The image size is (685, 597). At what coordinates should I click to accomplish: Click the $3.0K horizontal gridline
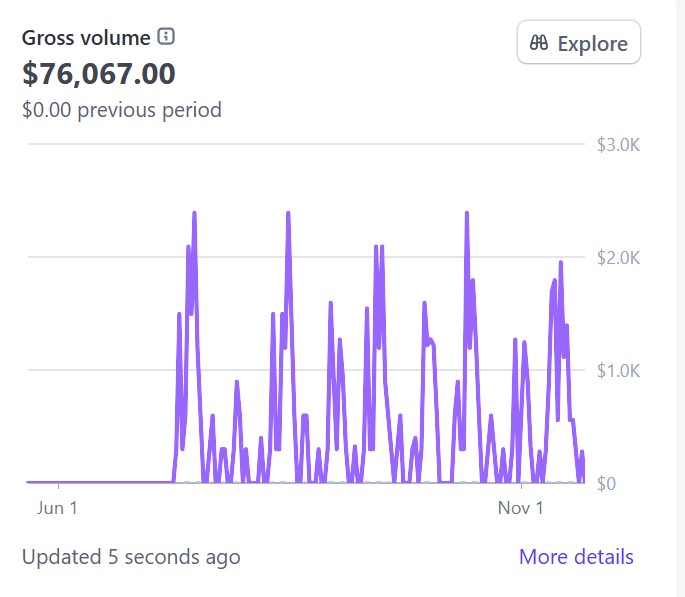pos(300,144)
